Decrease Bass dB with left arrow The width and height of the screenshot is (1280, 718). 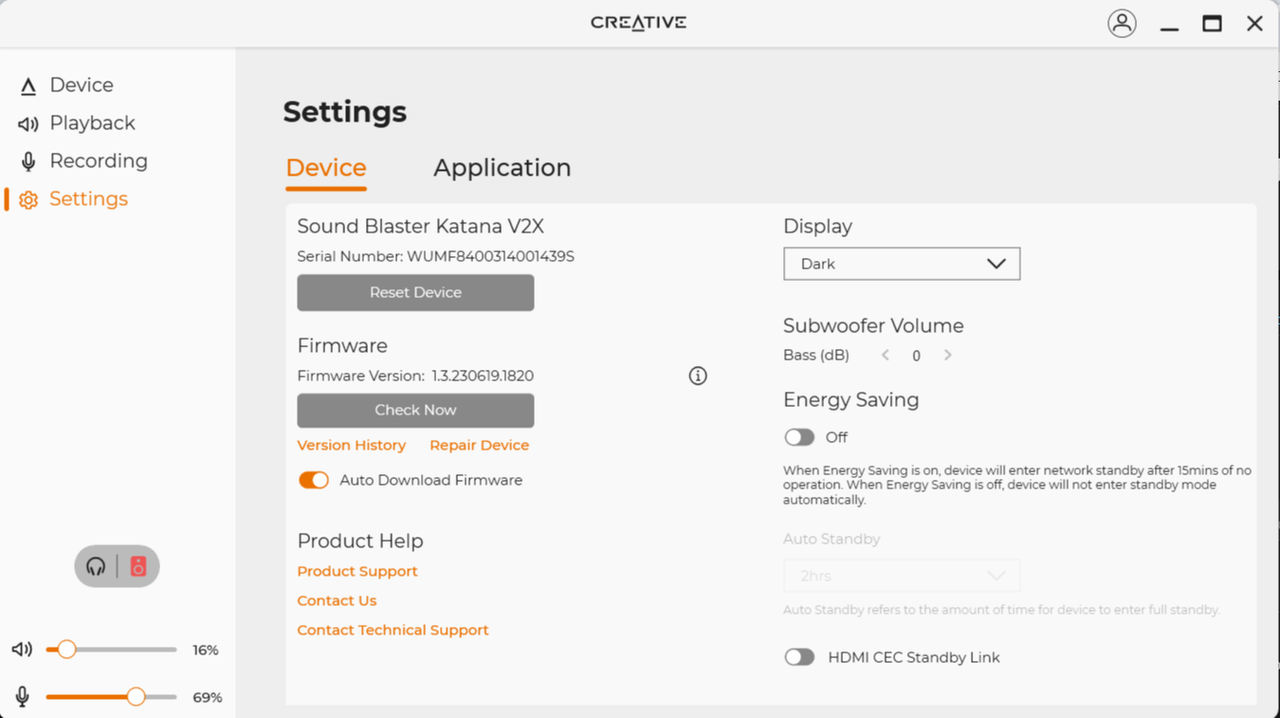(x=885, y=355)
